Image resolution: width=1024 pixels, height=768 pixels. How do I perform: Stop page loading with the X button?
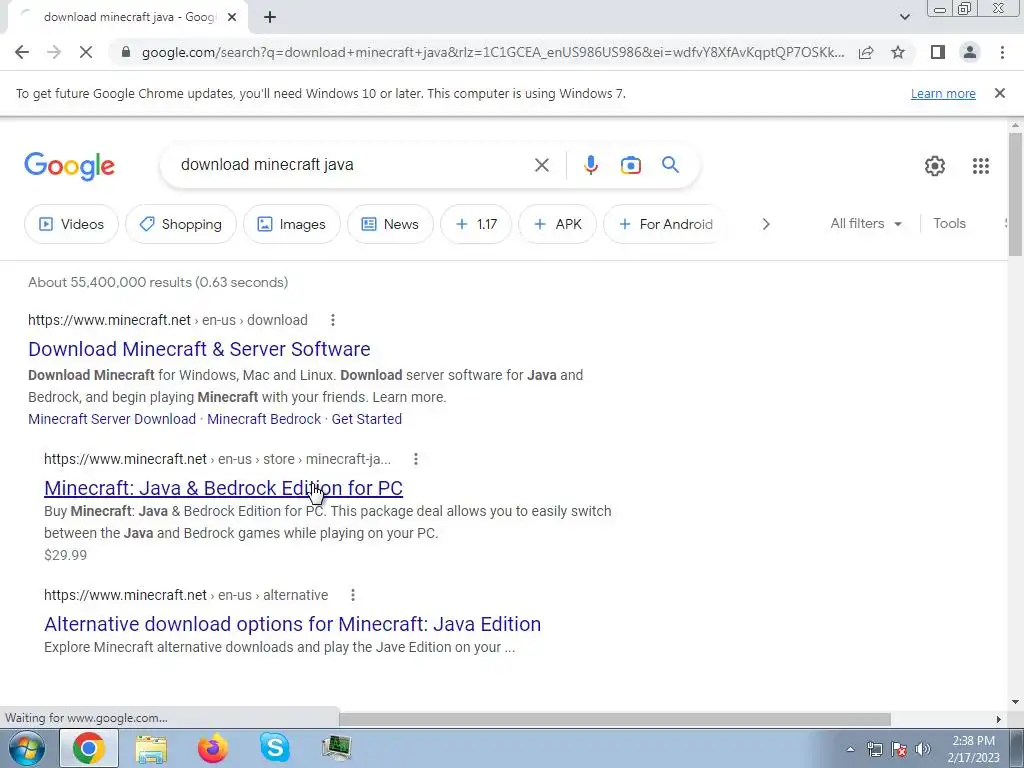tap(86, 52)
